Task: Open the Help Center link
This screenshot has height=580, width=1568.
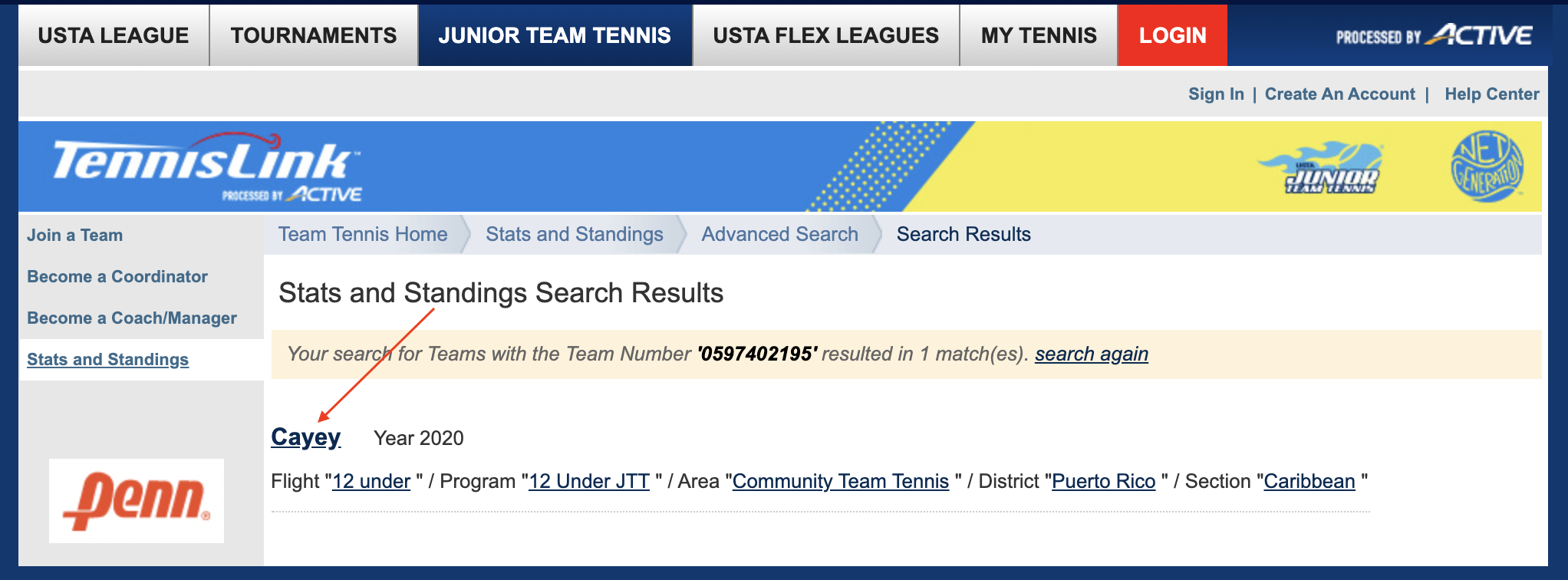Action: click(1492, 94)
